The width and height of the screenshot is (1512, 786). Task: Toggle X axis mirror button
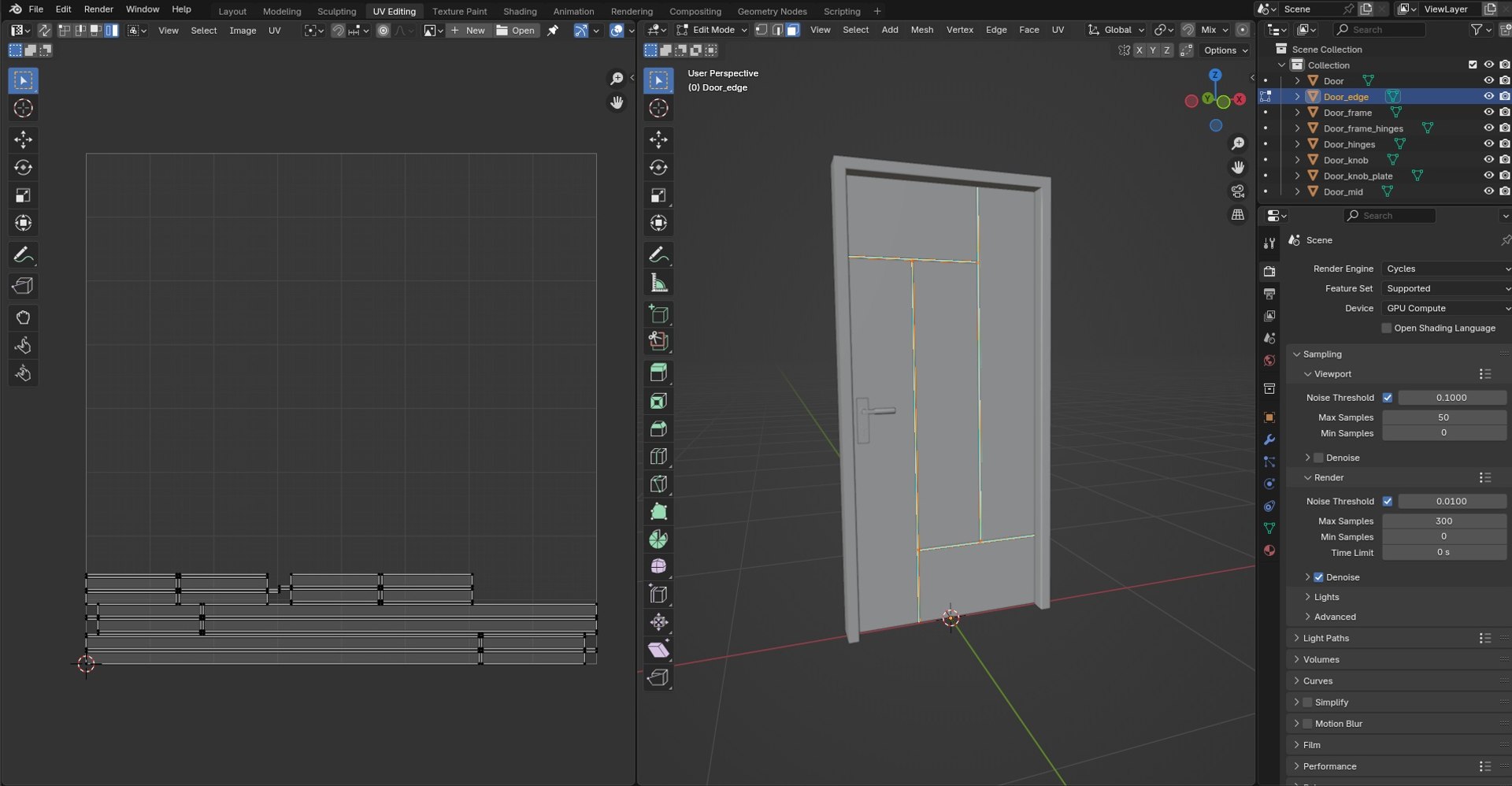click(x=1139, y=50)
